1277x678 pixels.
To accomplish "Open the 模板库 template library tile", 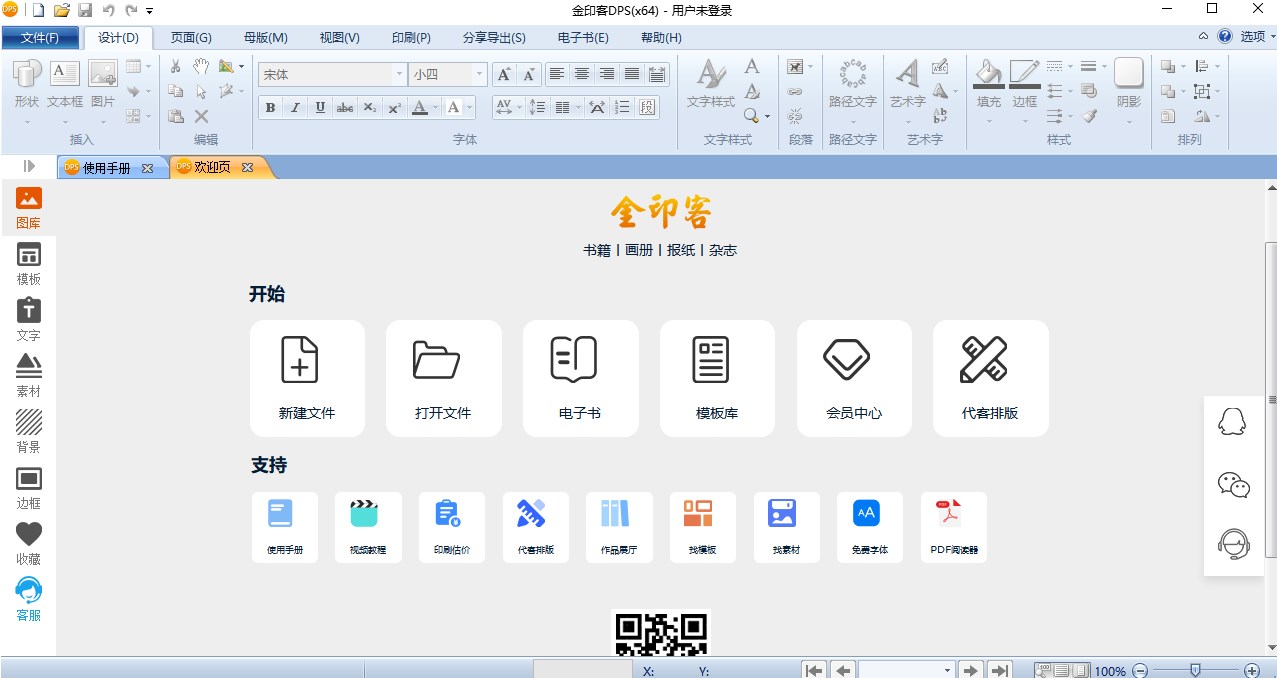I will [x=717, y=378].
